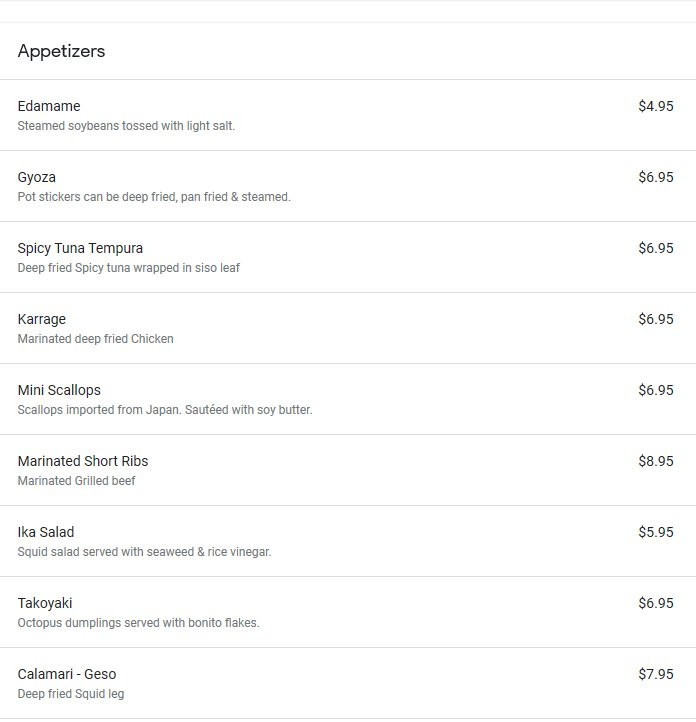
Task: Click the $4.95 Edamame price
Action: pyautogui.click(x=655, y=106)
